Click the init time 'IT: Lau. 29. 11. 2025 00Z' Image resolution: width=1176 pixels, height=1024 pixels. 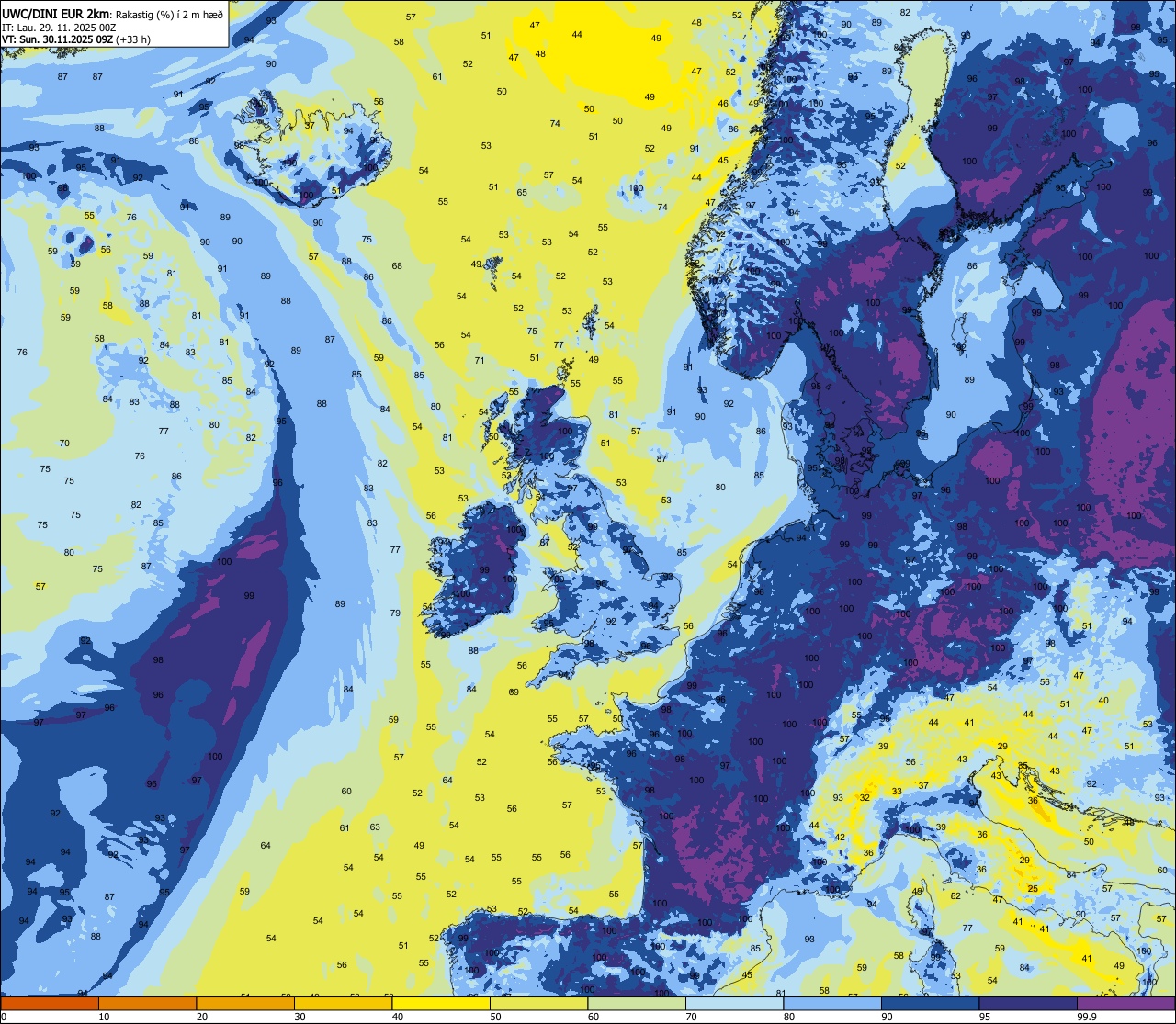click(x=59, y=28)
